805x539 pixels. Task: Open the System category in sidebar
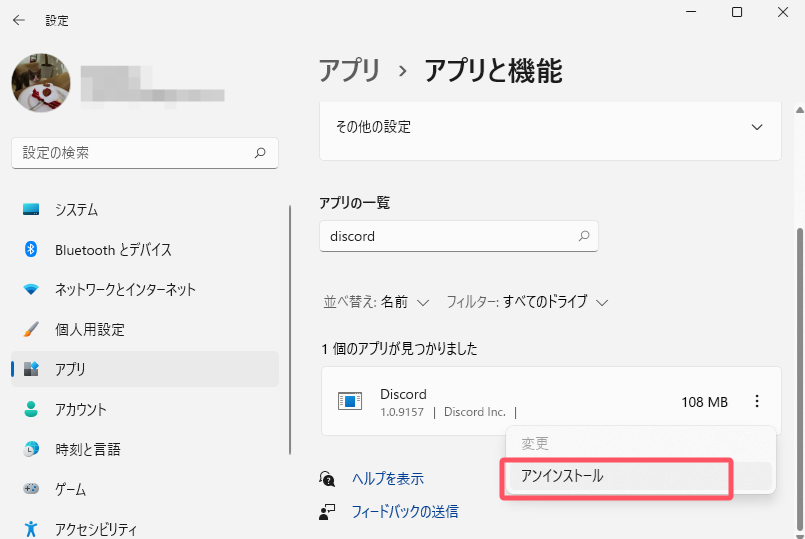(76, 210)
